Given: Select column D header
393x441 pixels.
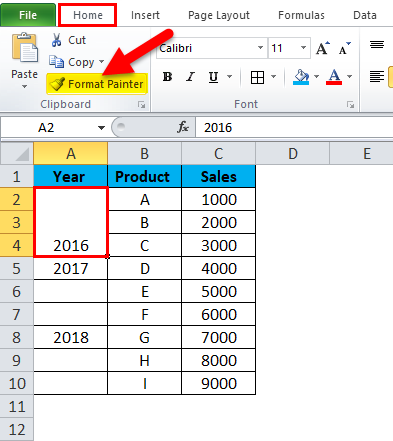Looking at the screenshot, I should (x=293, y=154).
